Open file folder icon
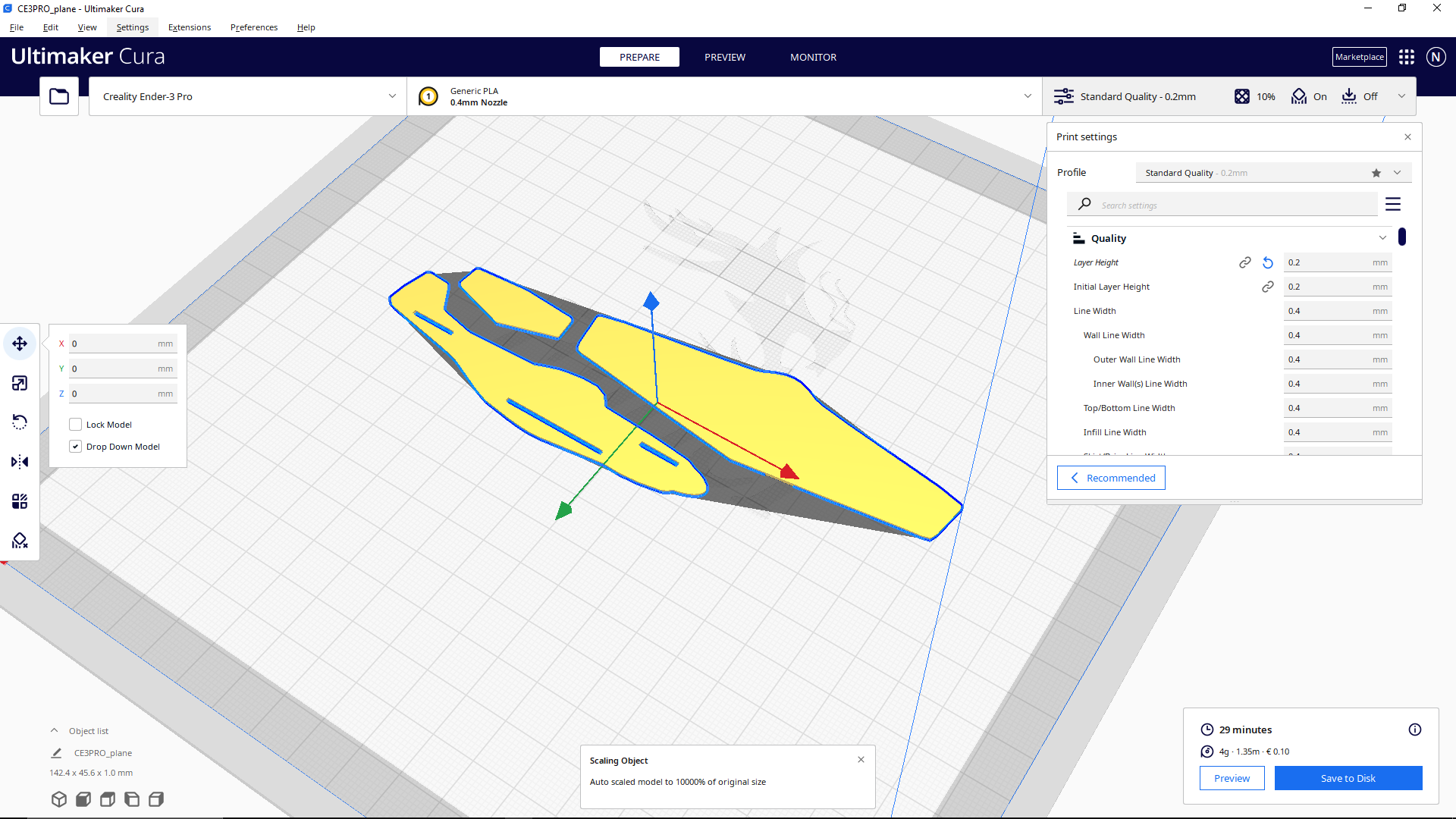1456x819 pixels. click(x=59, y=96)
